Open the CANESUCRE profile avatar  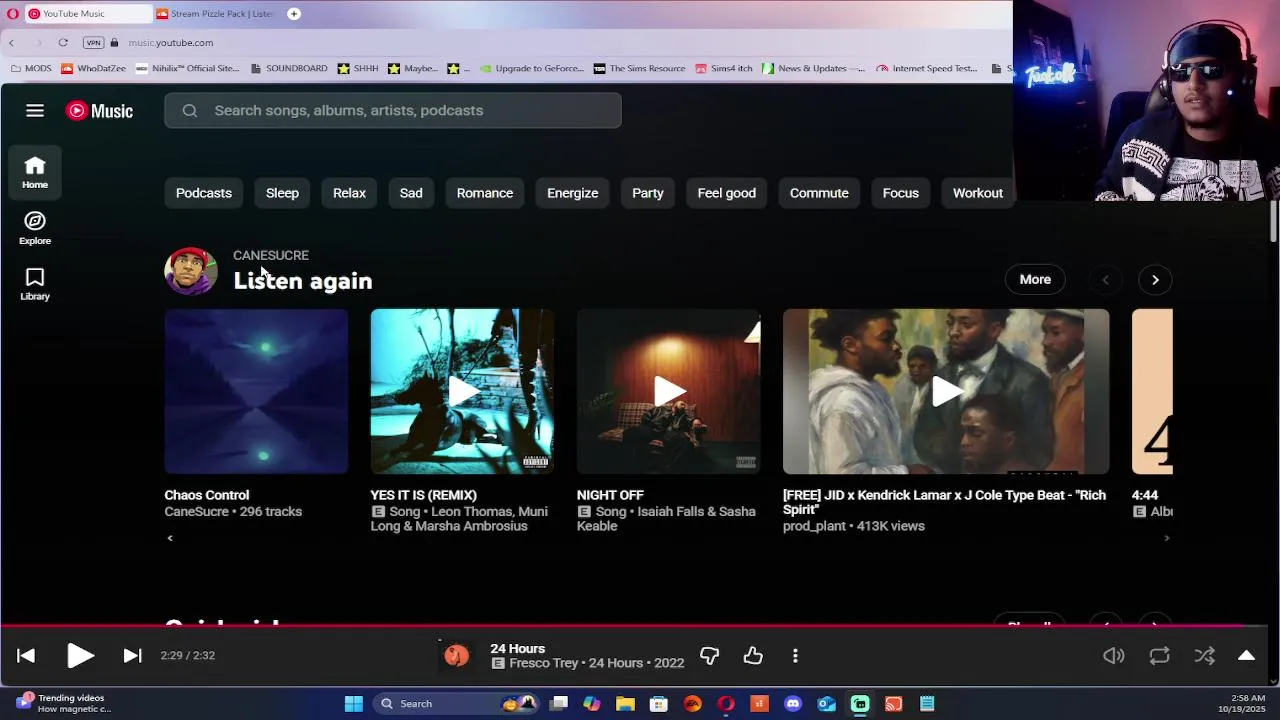point(190,271)
